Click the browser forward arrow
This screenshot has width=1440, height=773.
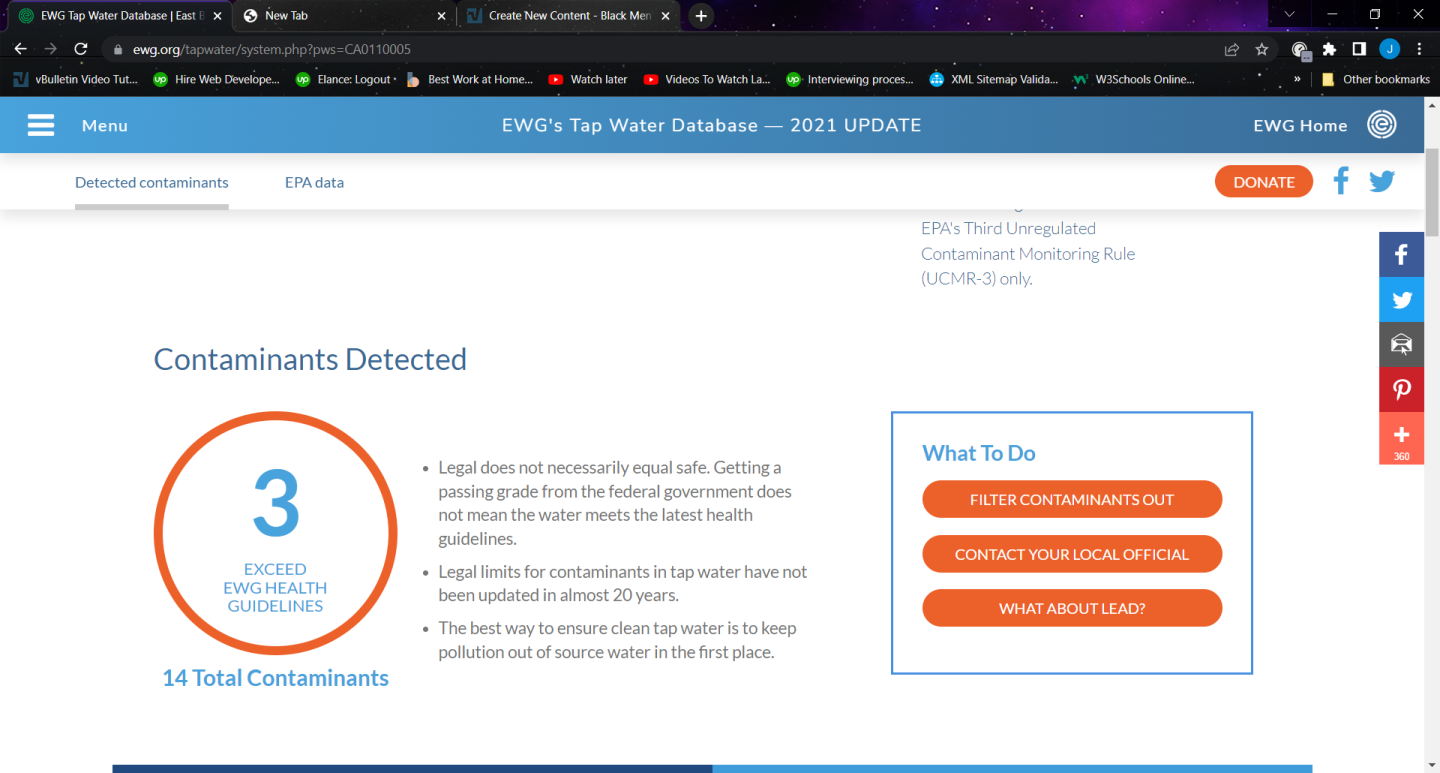coord(51,49)
